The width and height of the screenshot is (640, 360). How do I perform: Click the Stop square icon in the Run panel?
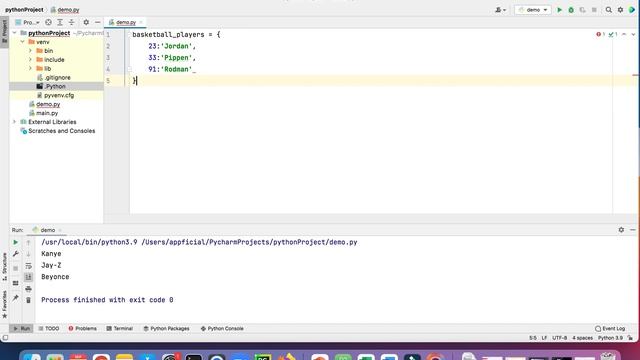[16, 268]
